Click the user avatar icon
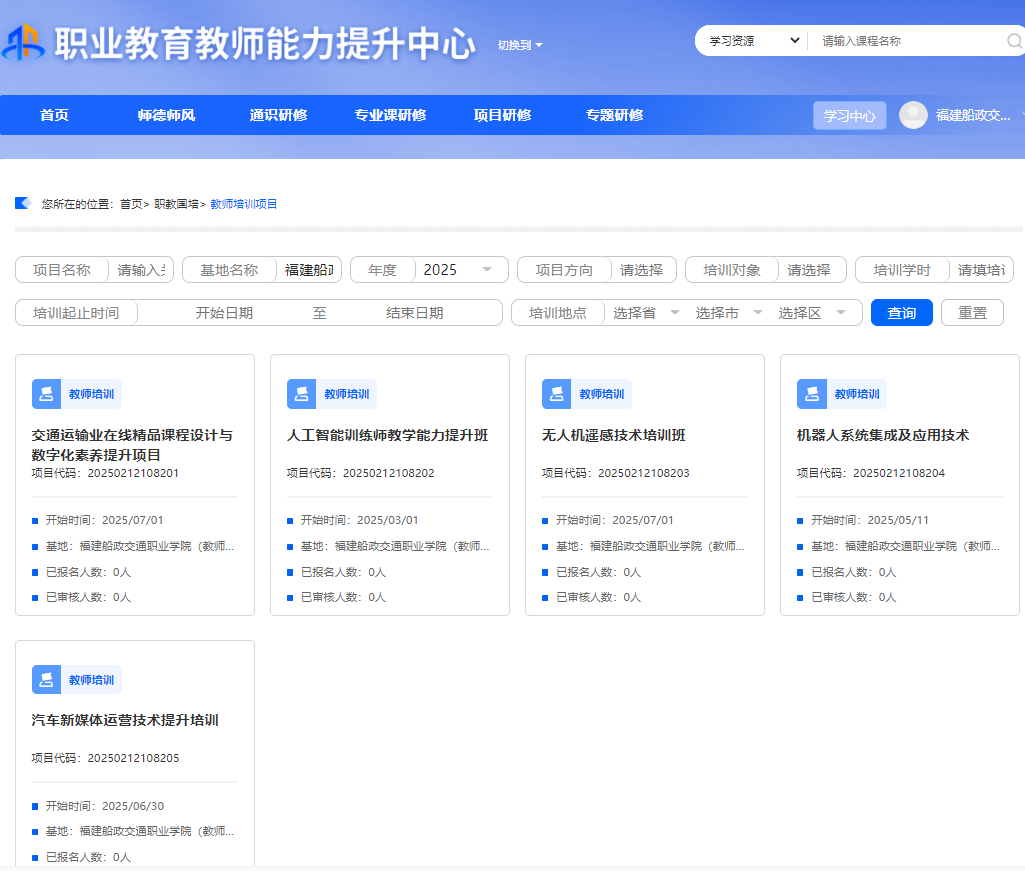Image resolution: width=1025 pixels, height=871 pixels. (913, 115)
